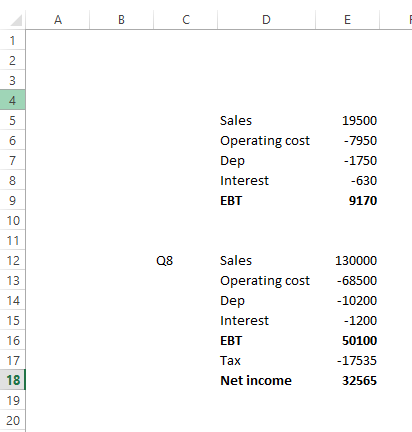Select row 18 header

(12, 380)
